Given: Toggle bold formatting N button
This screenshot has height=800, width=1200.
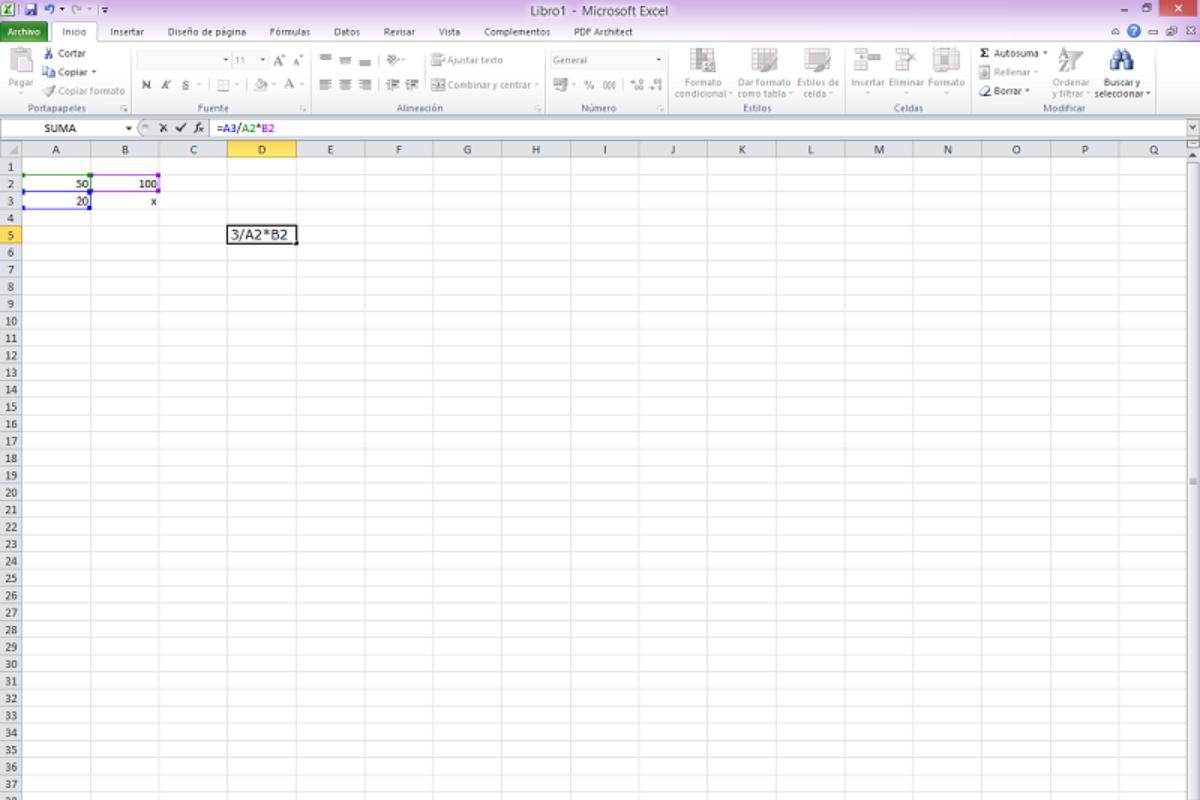Looking at the screenshot, I should [x=147, y=85].
